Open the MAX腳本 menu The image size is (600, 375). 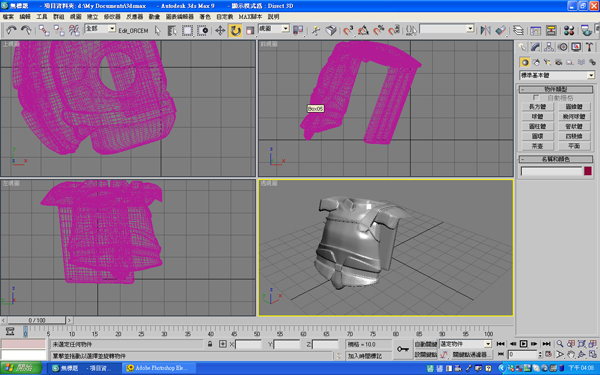250,17
